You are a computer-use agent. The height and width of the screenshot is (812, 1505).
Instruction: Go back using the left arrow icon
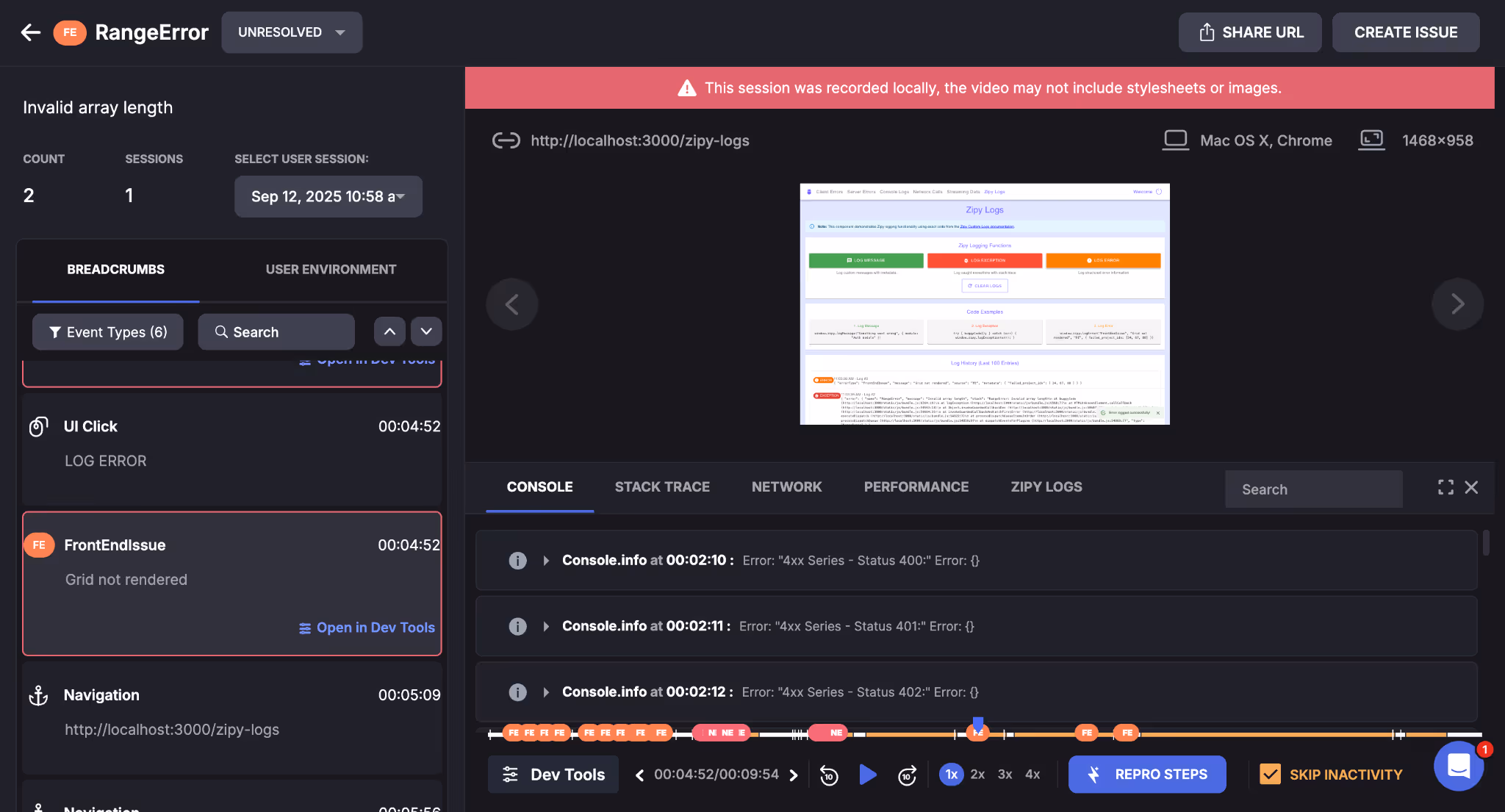coord(30,32)
